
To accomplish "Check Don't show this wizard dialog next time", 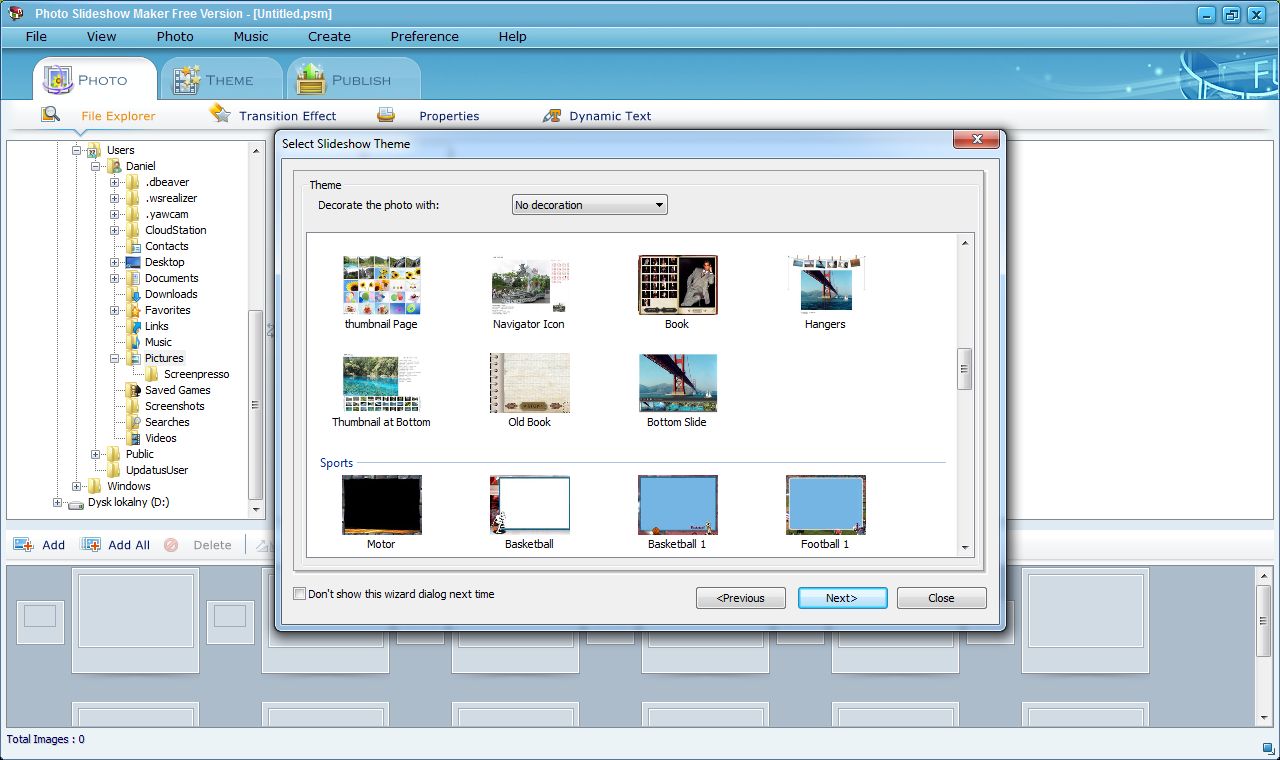I will (x=299, y=594).
